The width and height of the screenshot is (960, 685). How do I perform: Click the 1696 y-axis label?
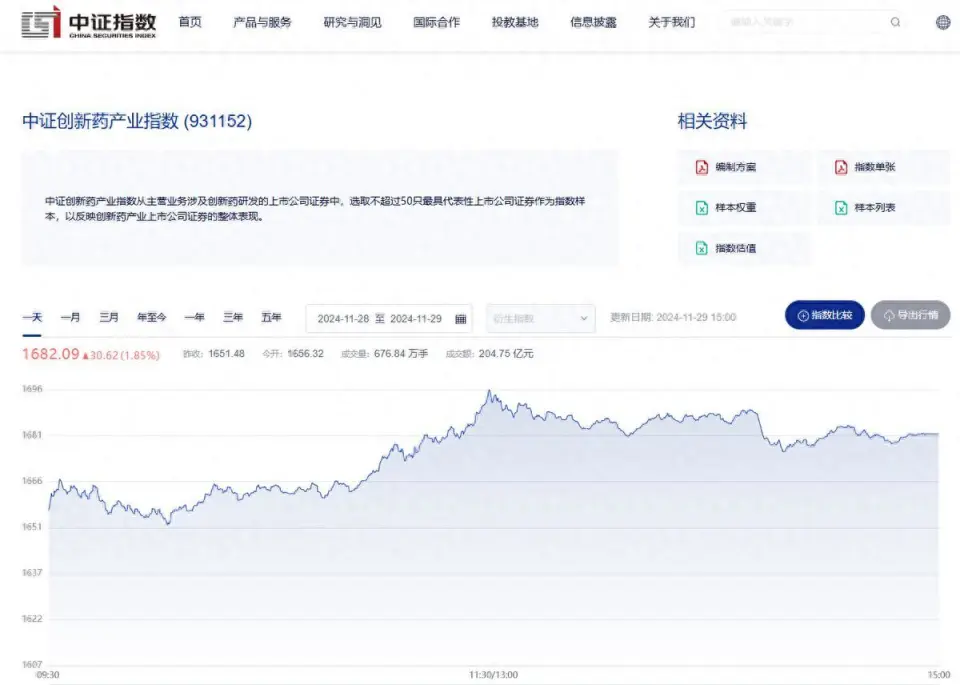(x=32, y=389)
